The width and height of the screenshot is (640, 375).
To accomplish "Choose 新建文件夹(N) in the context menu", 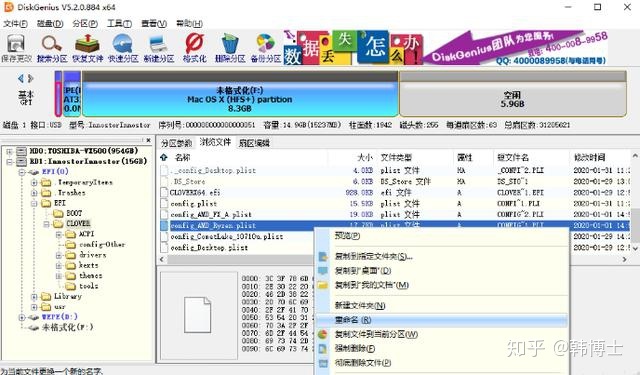I will click(442, 305).
